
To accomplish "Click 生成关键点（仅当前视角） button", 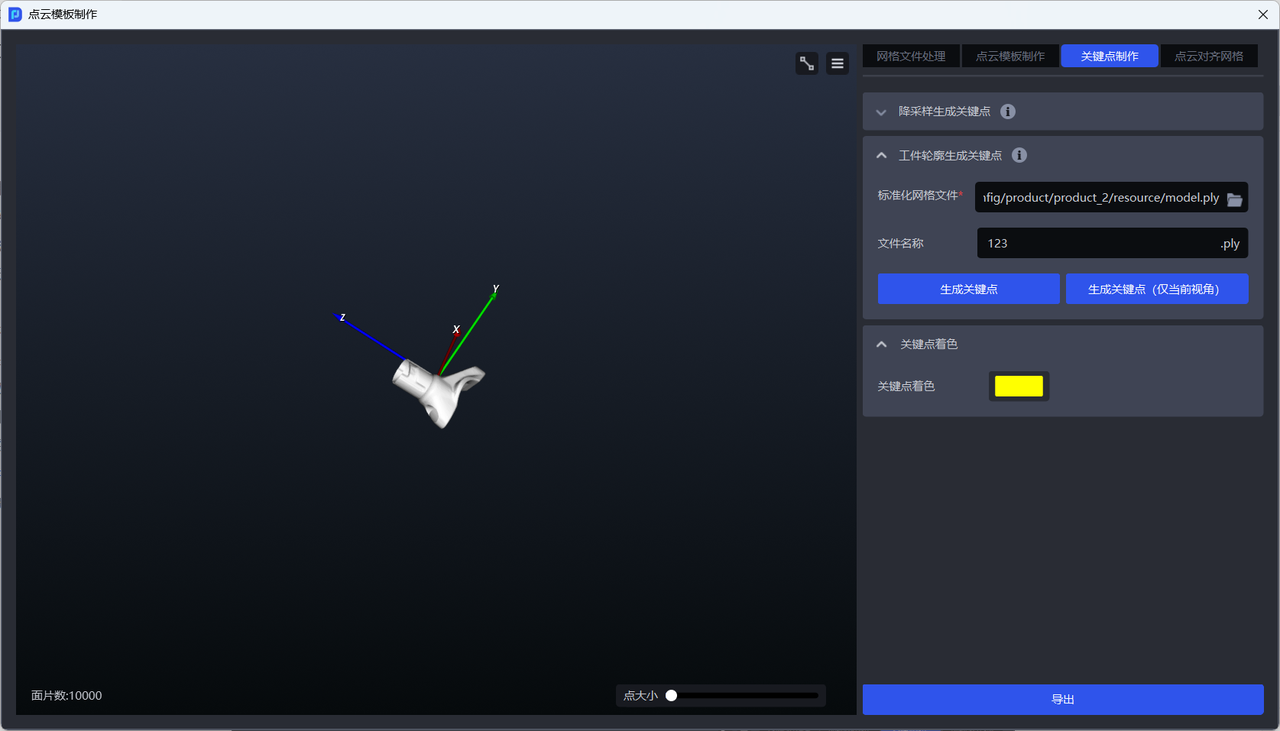I will click(x=1156, y=289).
